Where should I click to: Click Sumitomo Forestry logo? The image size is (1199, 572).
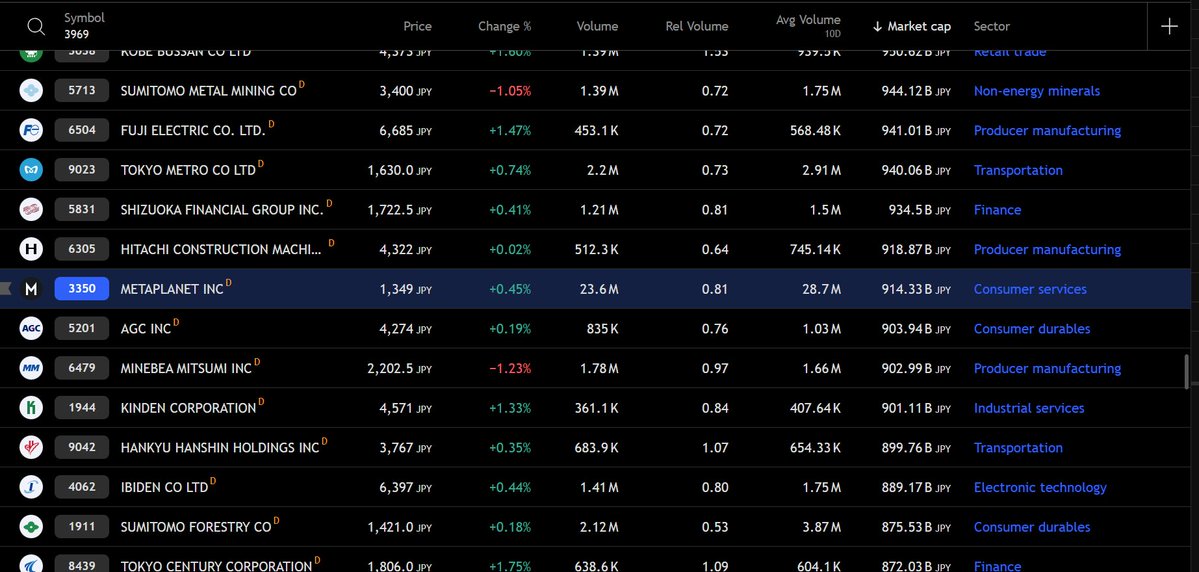pyautogui.click(x=31, y=527)
